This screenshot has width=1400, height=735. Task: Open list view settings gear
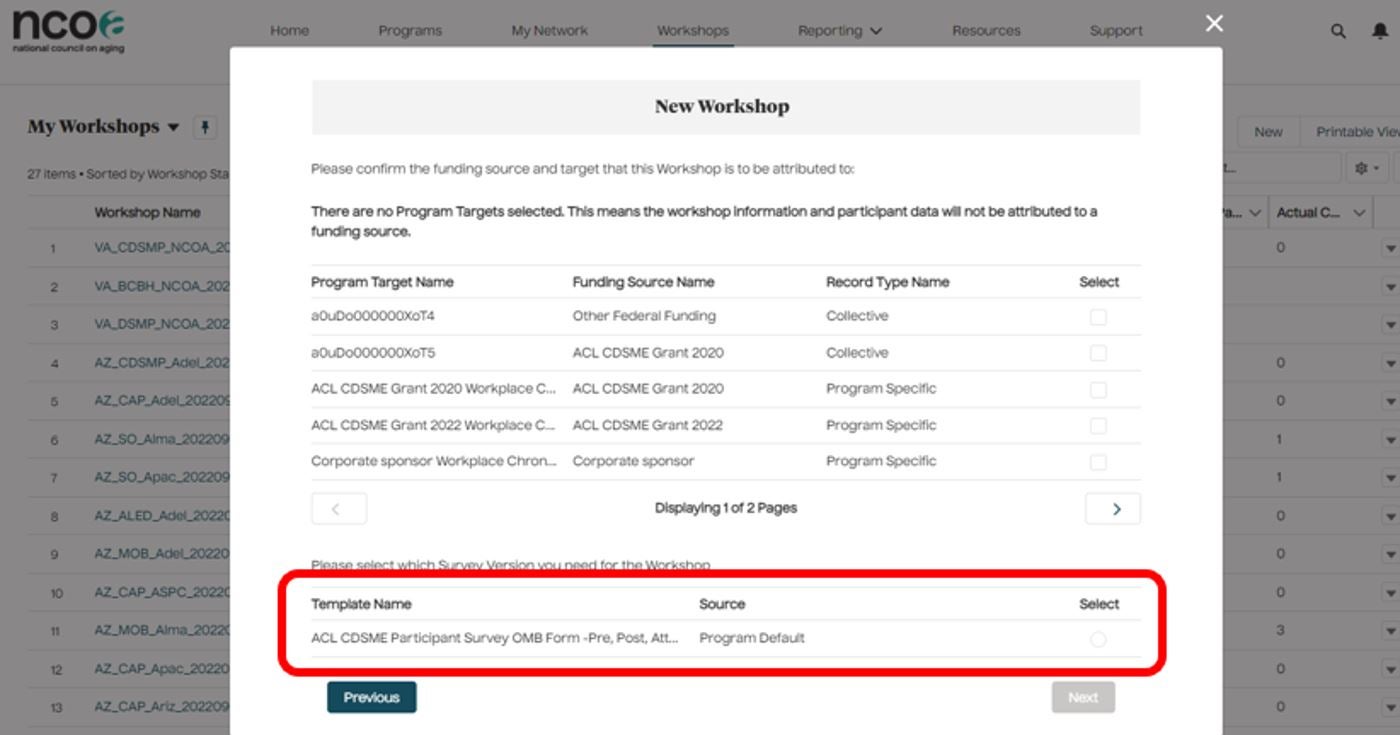pyautogui.click(x=1366, y=168)
